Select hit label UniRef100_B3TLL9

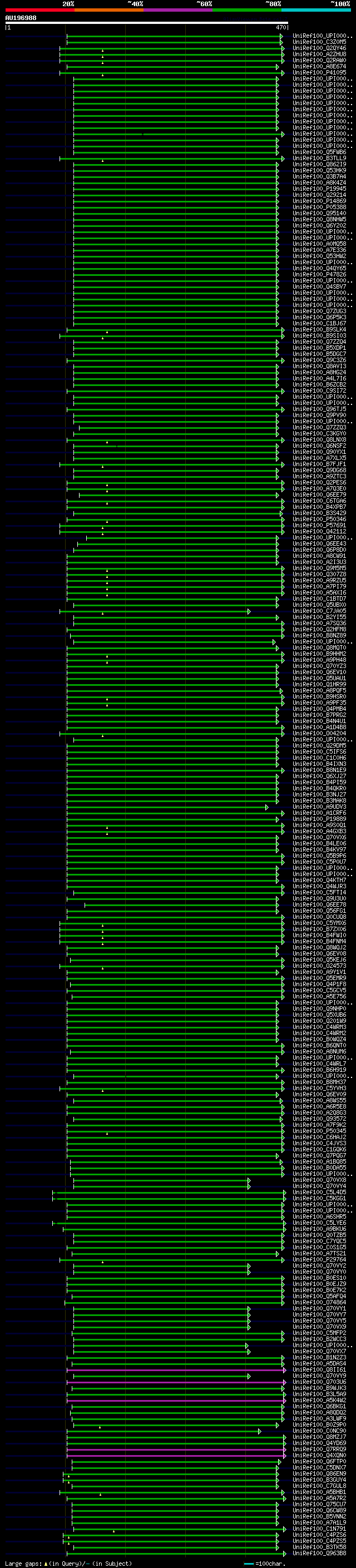click(x=319, y=159)
